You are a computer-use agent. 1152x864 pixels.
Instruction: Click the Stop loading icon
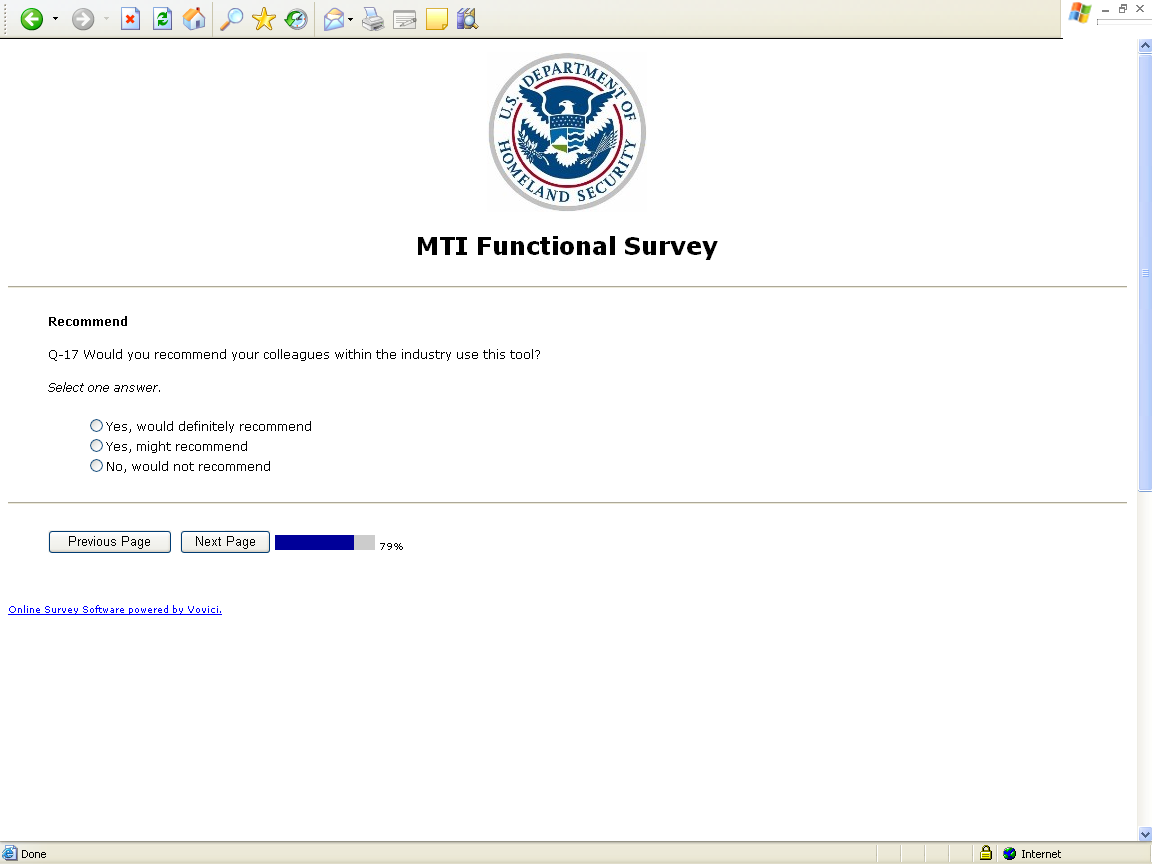[130, 19]
